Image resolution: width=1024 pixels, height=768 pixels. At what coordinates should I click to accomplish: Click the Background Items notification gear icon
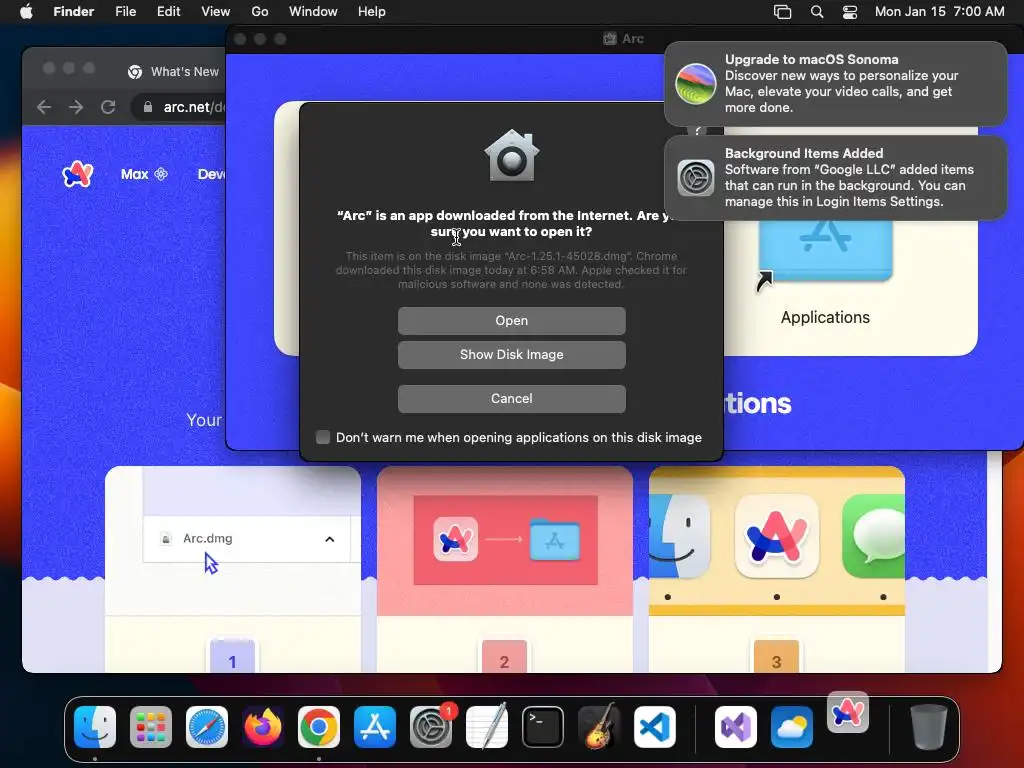696,178
